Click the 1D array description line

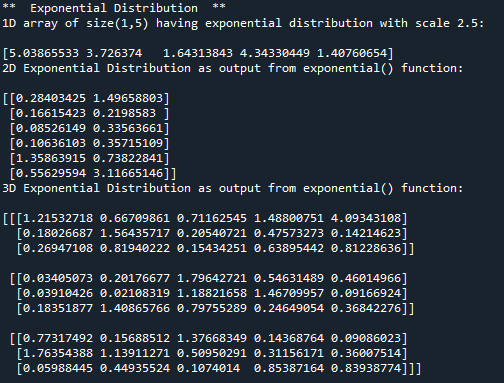click(x=243, y=23)
